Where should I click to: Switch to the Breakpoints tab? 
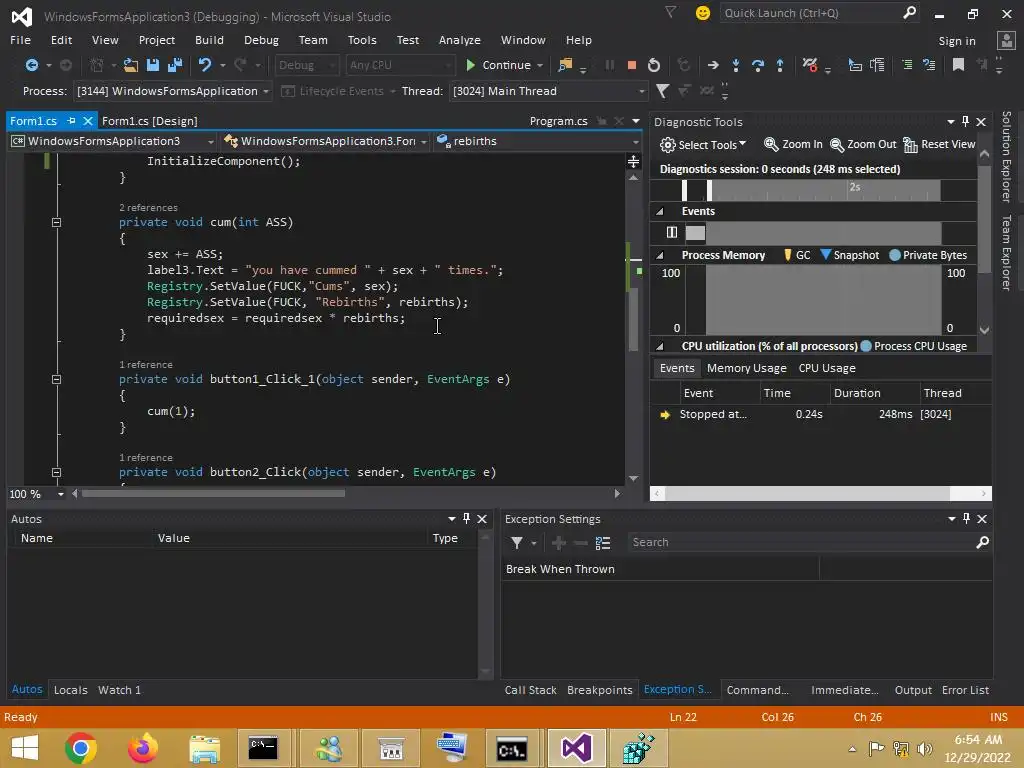point(600,690)
